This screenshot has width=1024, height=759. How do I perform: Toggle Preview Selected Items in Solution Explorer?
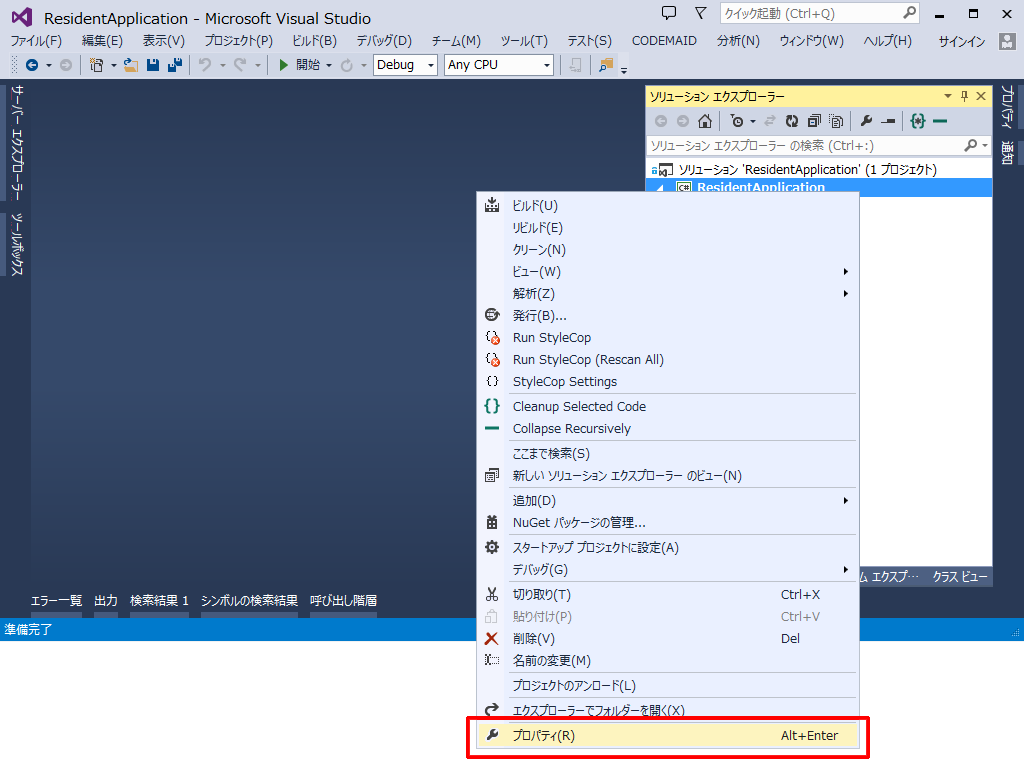[888, 121]
